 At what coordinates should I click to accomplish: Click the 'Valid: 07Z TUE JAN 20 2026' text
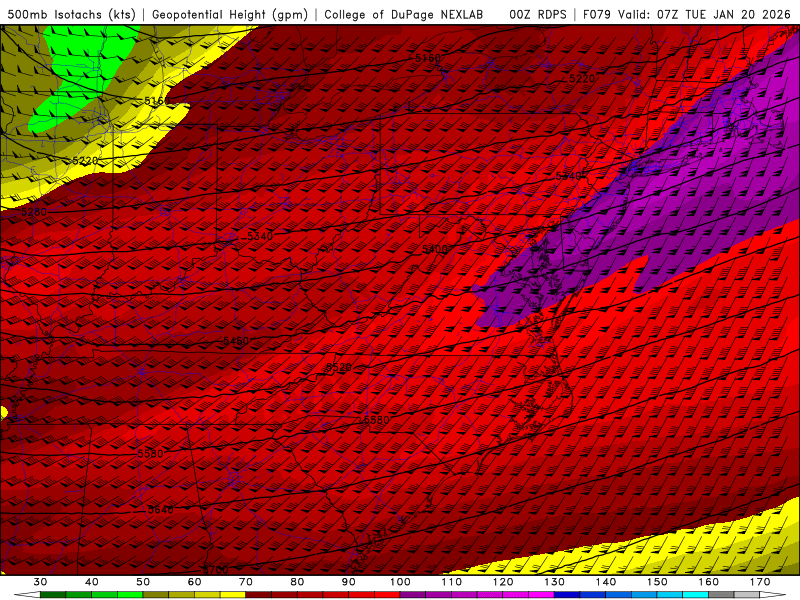705,14
